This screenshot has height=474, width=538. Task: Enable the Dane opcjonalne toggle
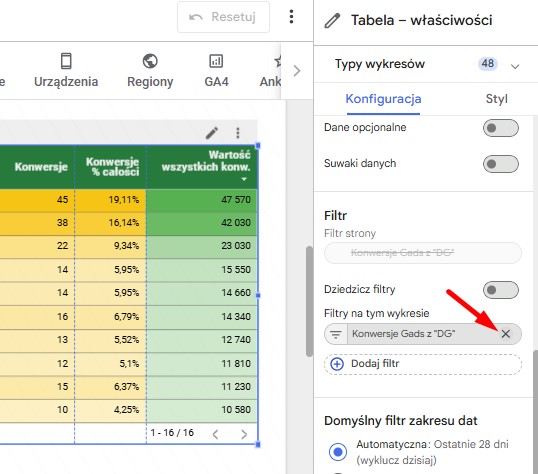coord(501,128)
